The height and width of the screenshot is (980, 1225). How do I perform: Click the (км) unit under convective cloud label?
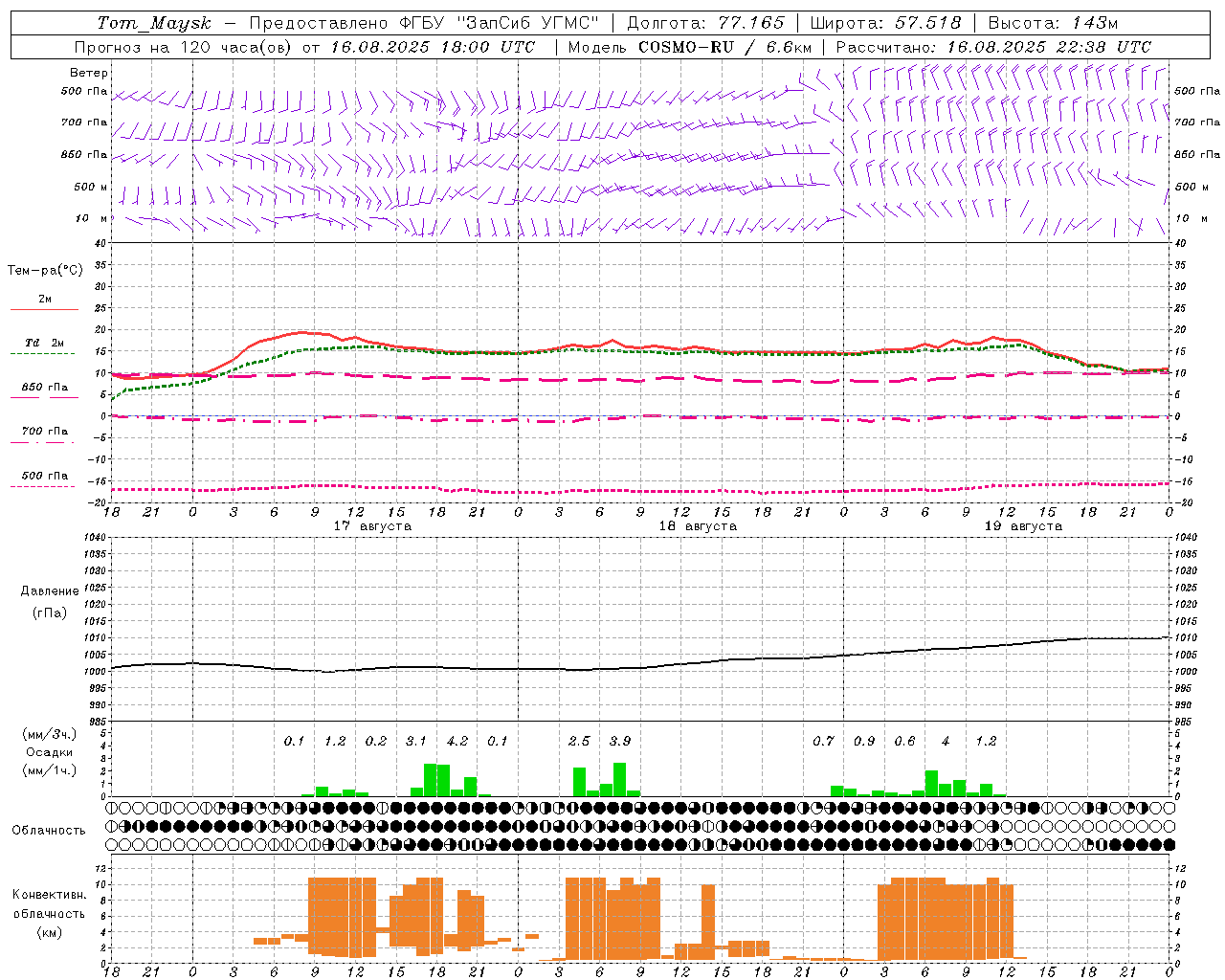[50, 932]
